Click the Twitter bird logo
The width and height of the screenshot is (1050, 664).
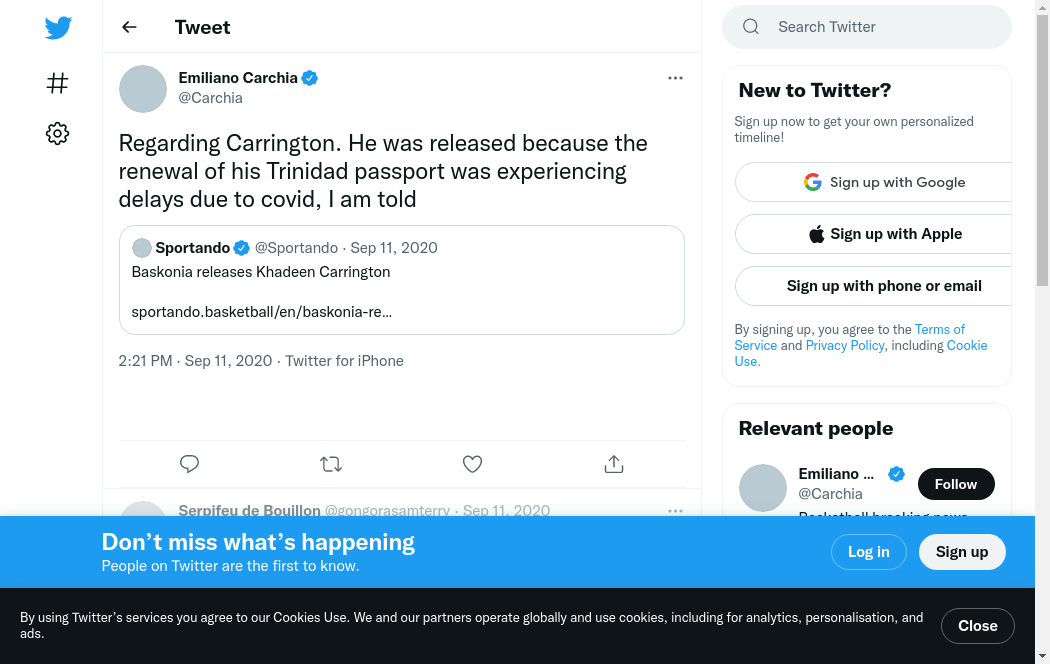(58, 28)
